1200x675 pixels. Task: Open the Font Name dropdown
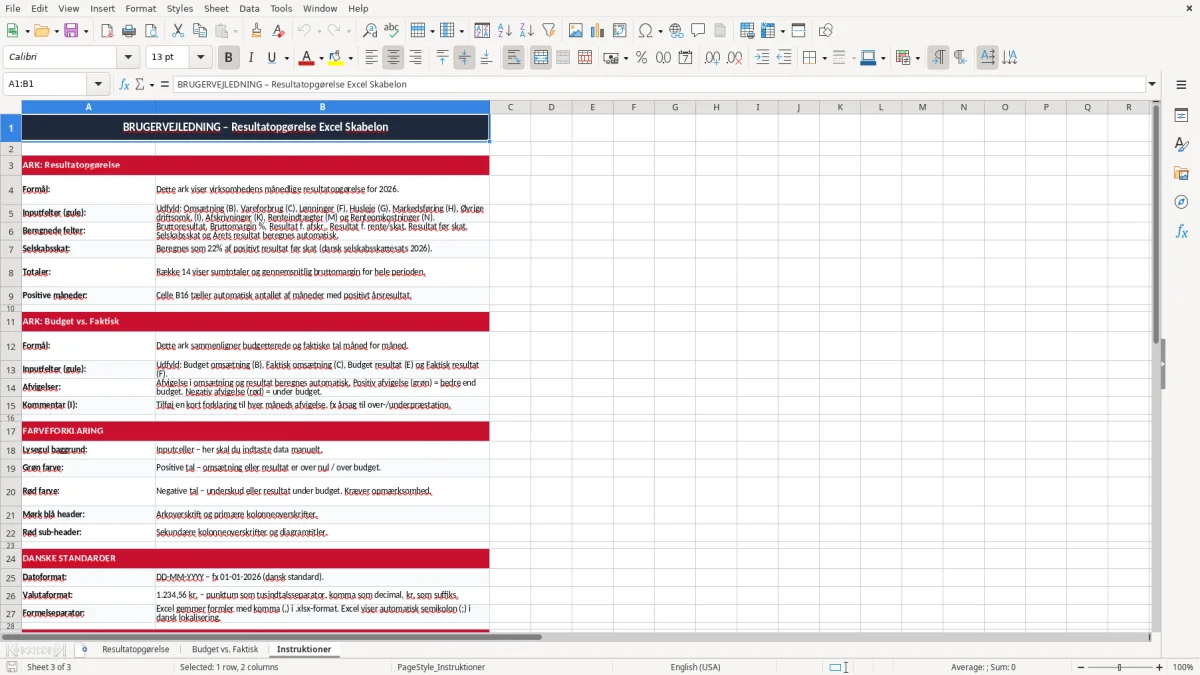127,58
